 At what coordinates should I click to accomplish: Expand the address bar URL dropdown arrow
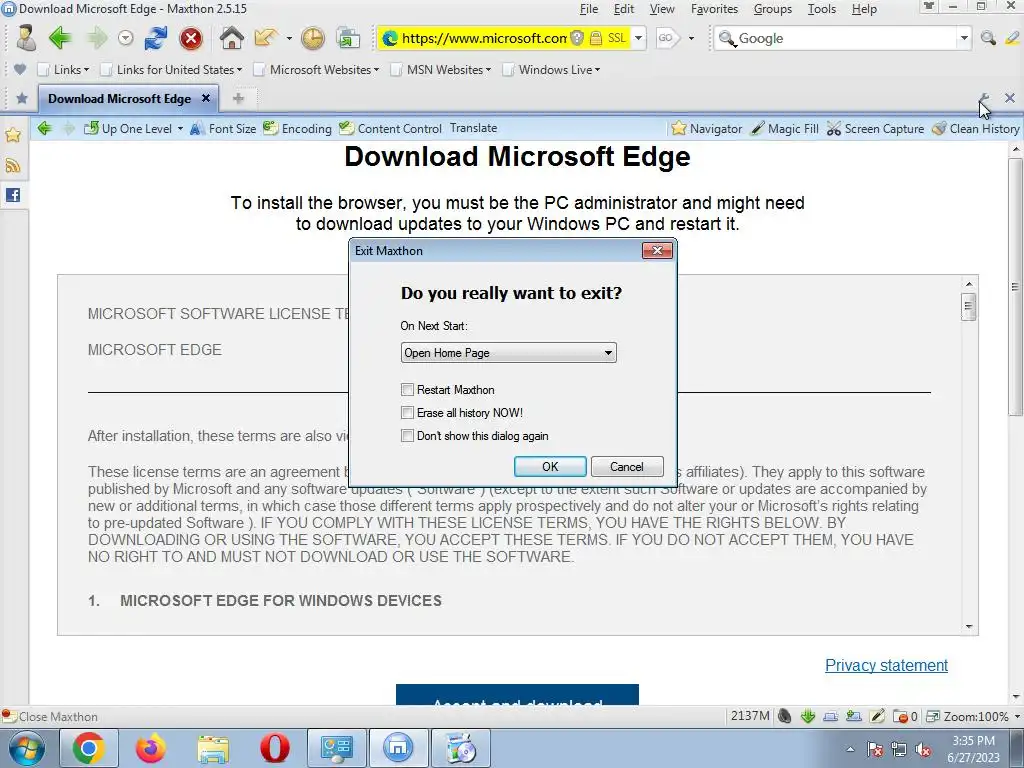[x=639, y=38]
